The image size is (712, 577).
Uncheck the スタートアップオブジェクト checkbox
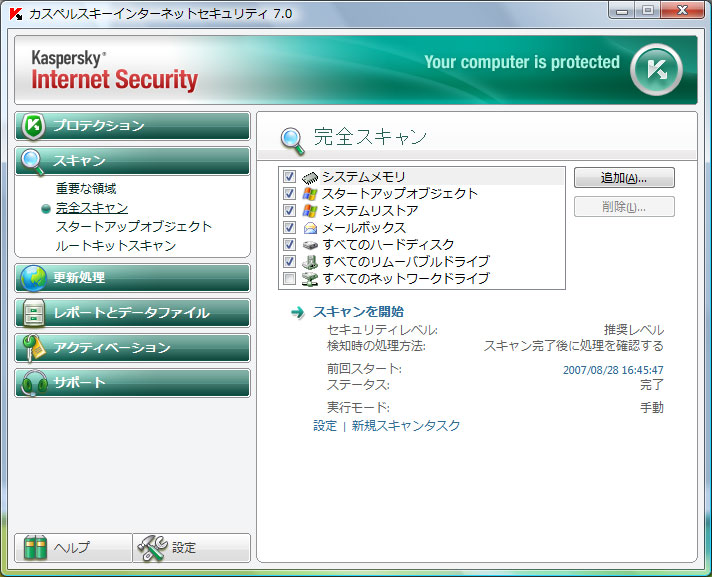[289, 193]
